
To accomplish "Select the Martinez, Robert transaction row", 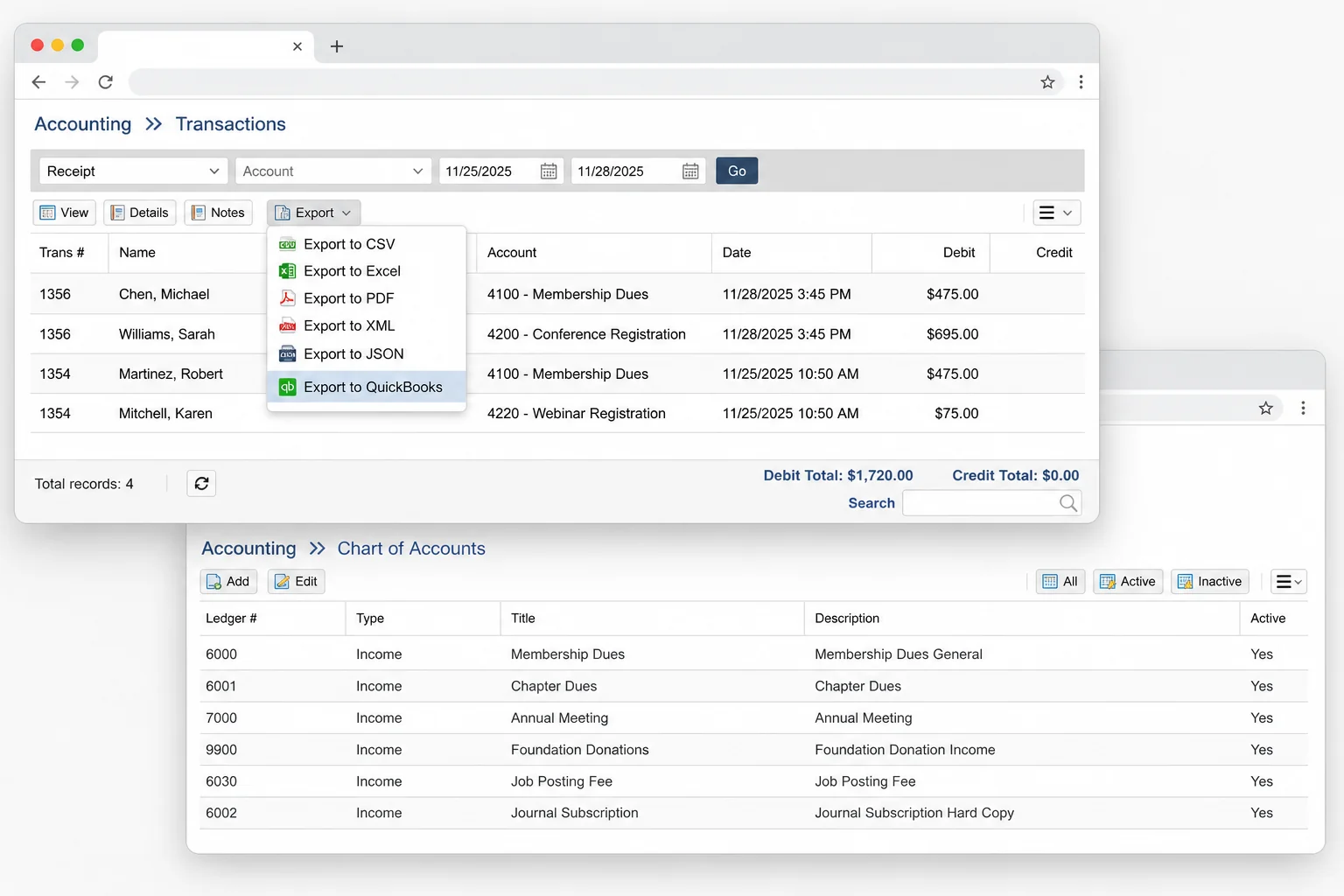I will (557, 374).
